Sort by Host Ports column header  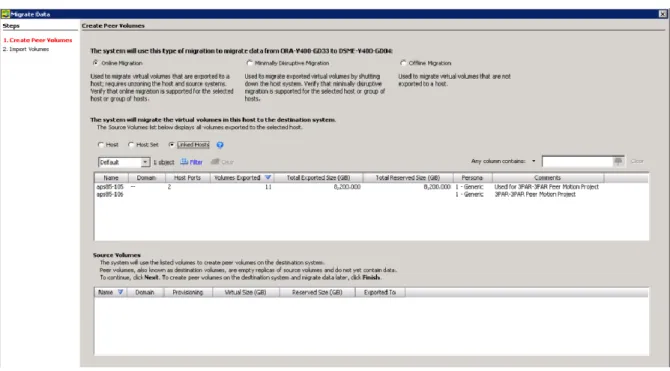coord(187,177)
